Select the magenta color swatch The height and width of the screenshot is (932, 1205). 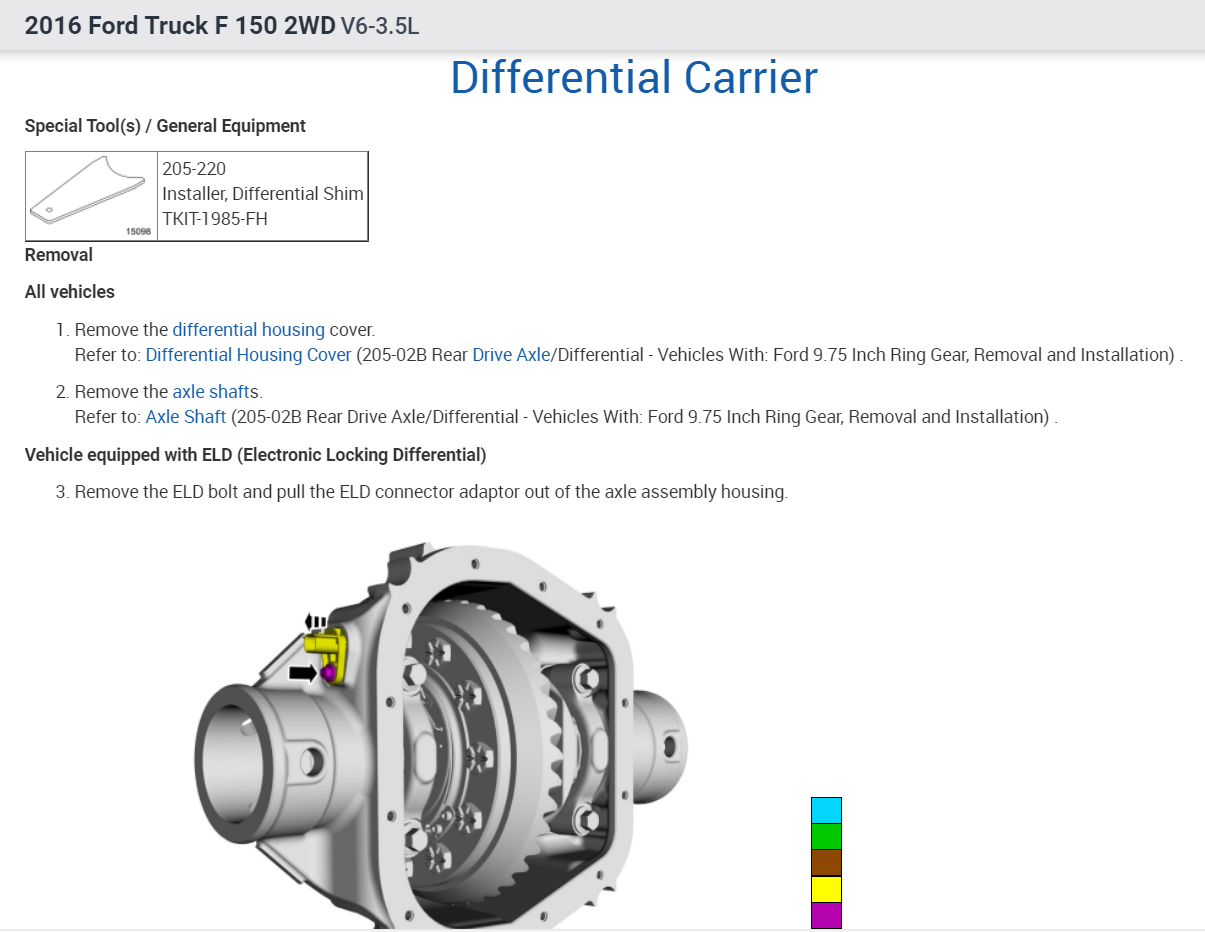click(826, 915)
